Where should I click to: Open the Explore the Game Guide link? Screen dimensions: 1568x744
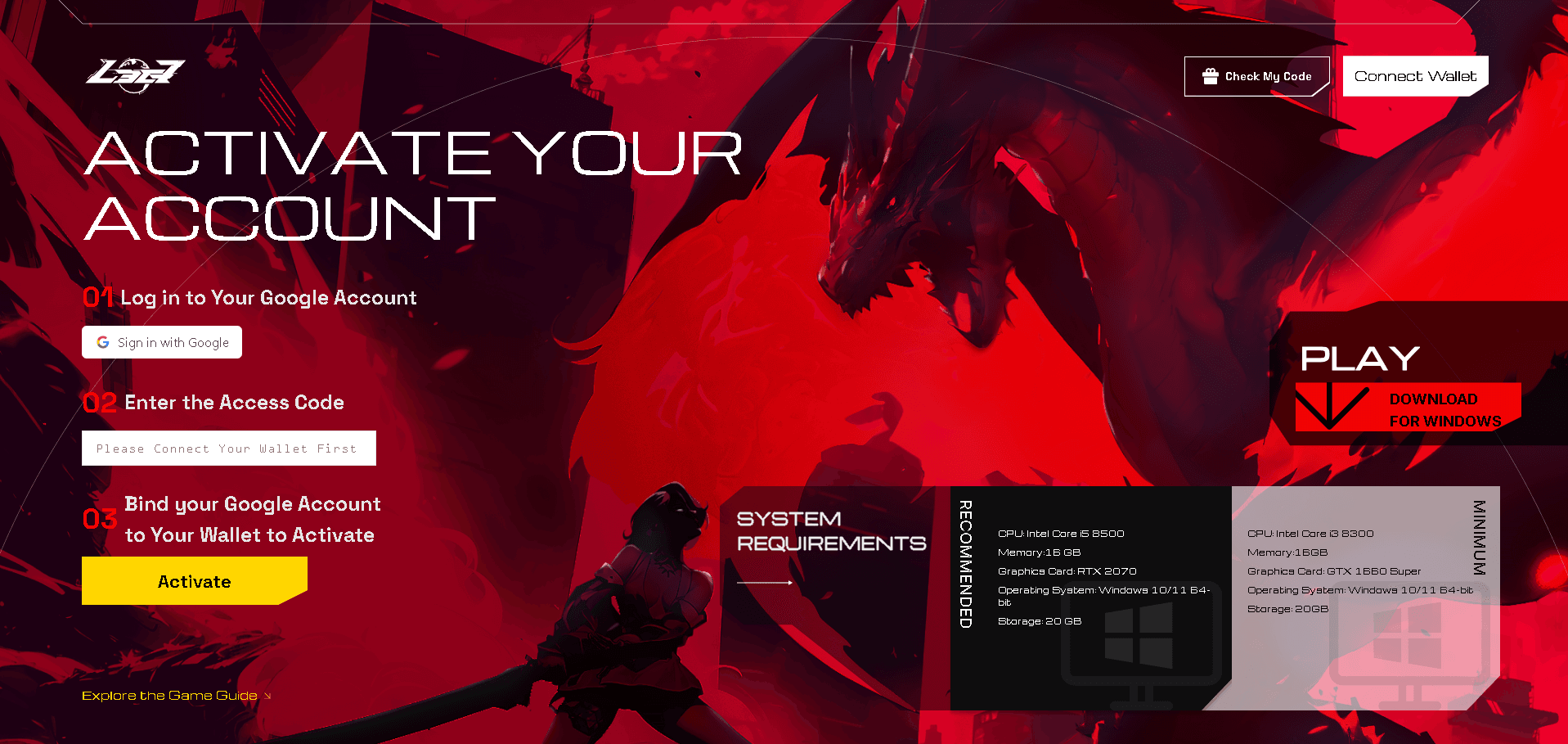pyautogui.click(x=169, y=696)
